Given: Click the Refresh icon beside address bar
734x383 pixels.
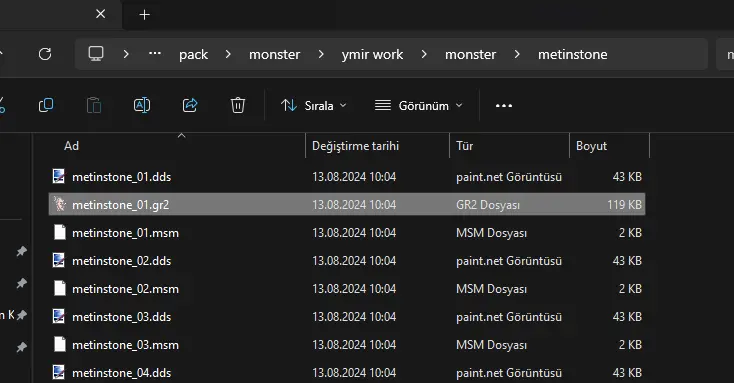Looking at the screenshot, I should (x=45, y=54).
